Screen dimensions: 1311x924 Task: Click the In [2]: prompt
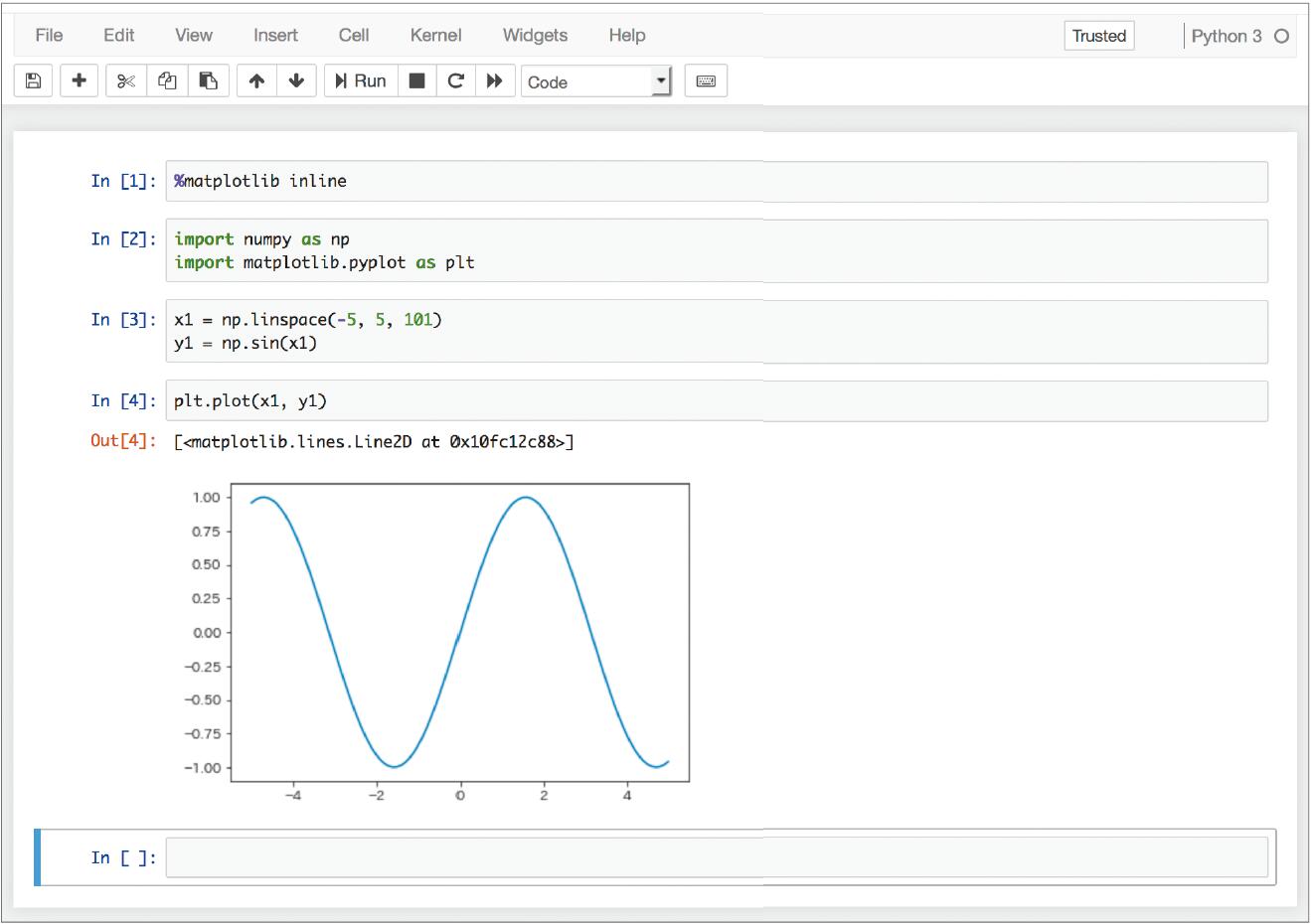[123, 238]
